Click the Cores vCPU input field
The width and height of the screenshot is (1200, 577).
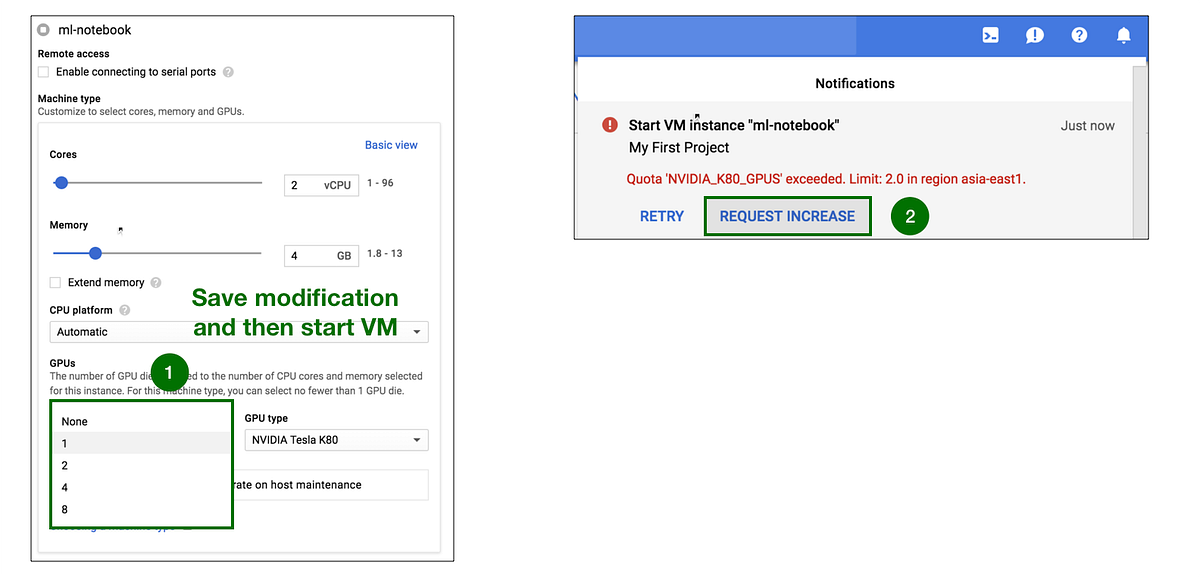point(321,185)
